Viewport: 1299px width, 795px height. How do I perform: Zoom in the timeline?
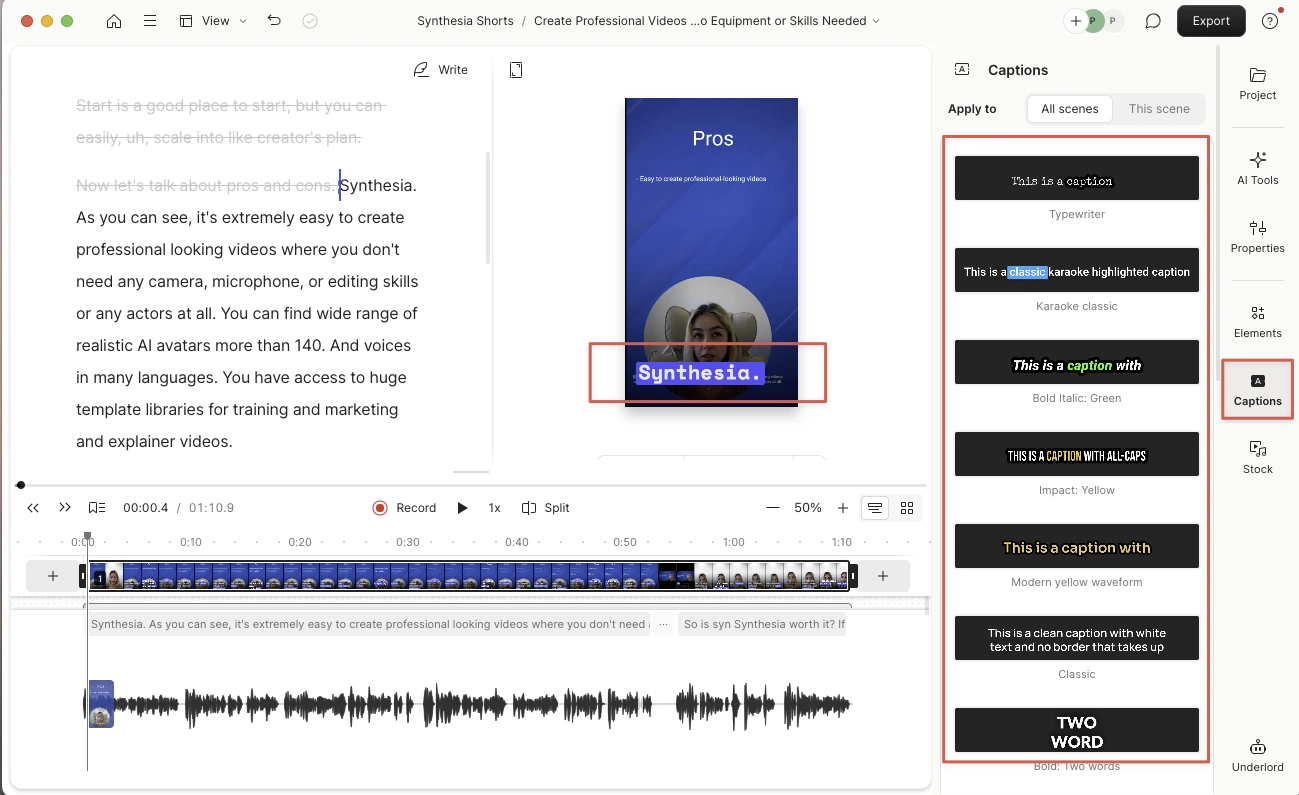(x=843, y=508)
